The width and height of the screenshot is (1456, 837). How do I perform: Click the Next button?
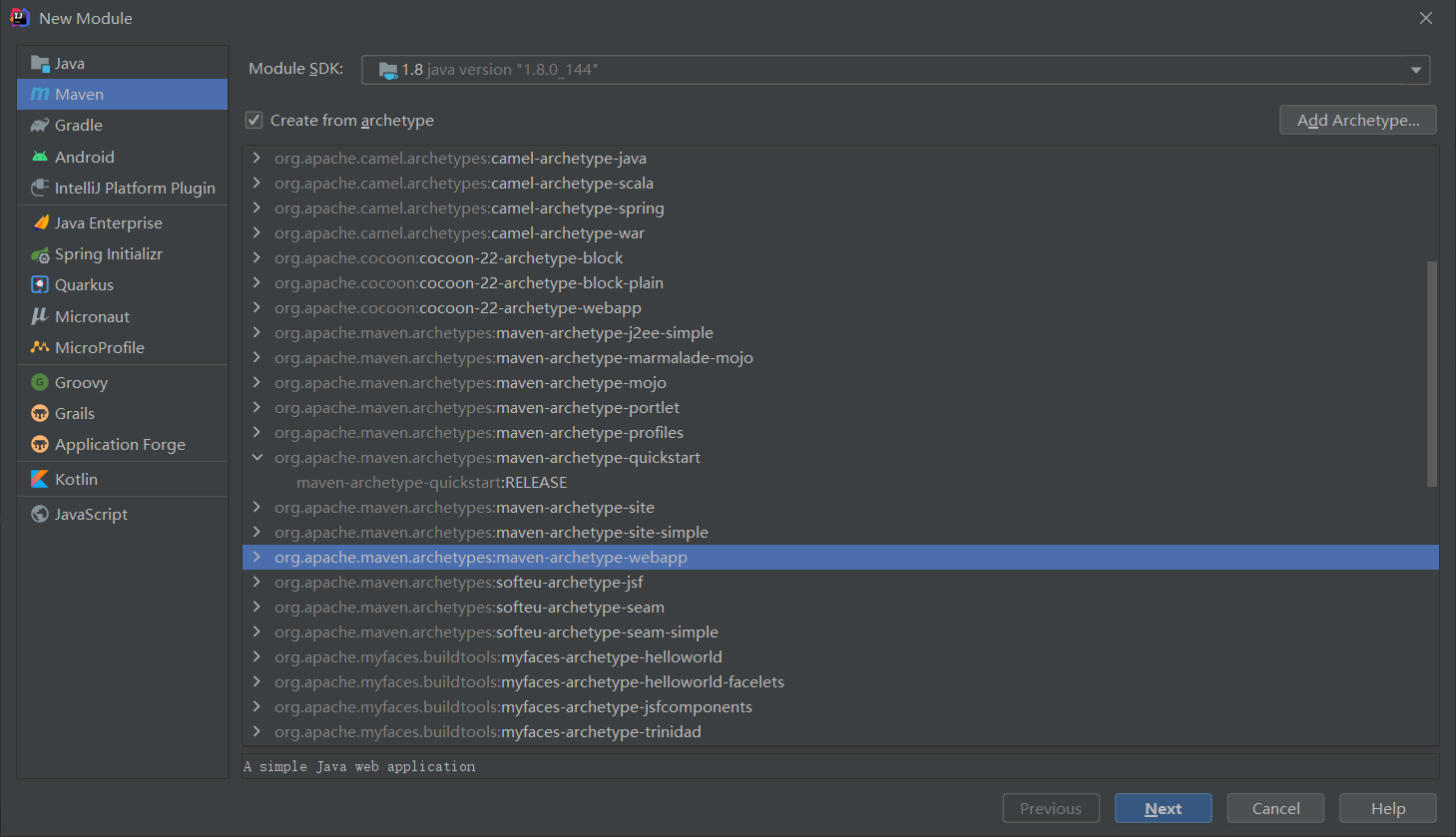1163,808
